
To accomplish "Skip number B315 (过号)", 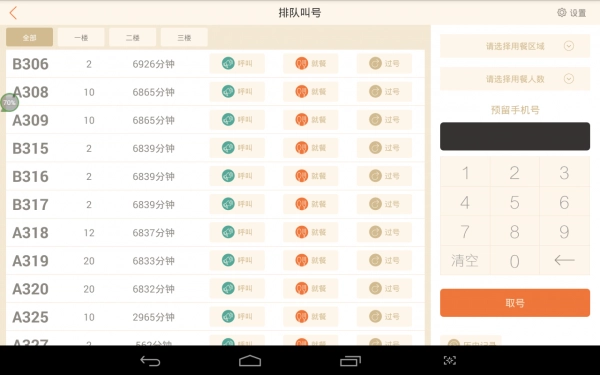I will pos(384,148).
